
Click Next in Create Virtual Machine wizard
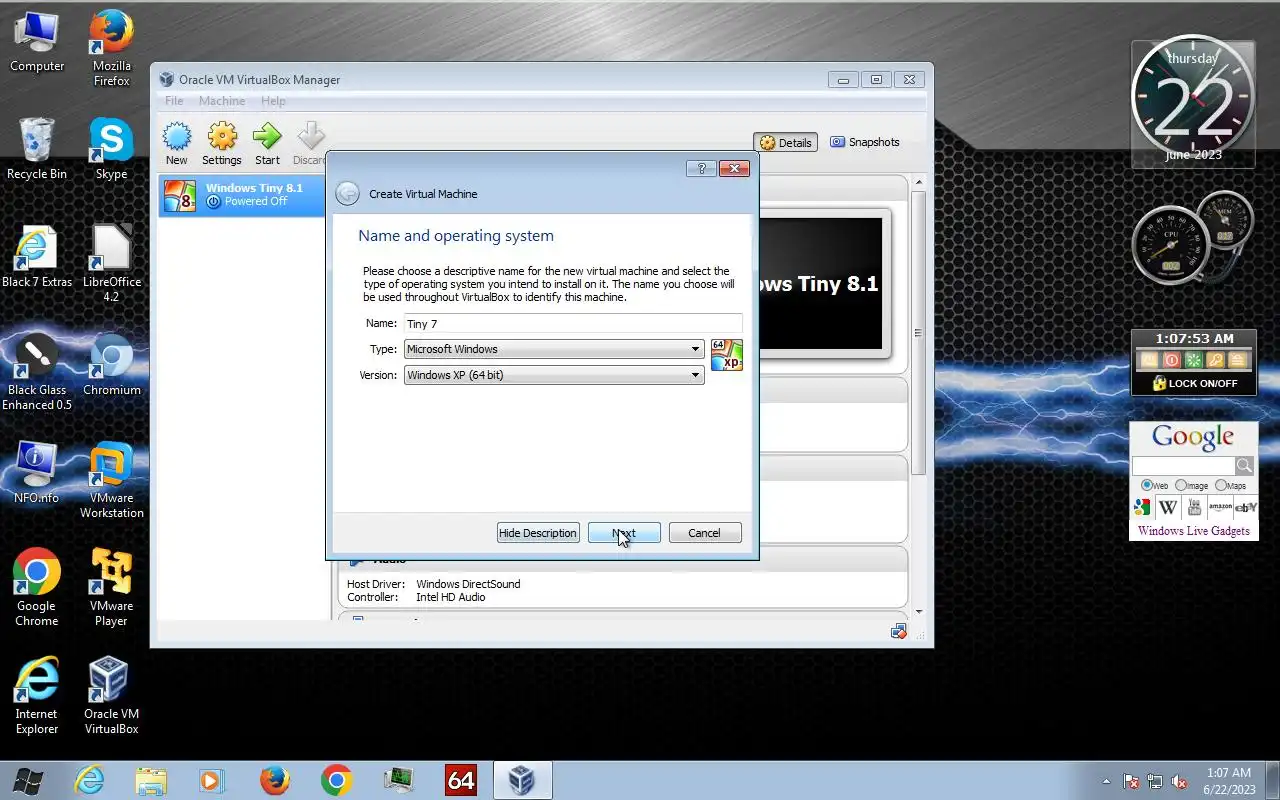[x=624, y=533]
